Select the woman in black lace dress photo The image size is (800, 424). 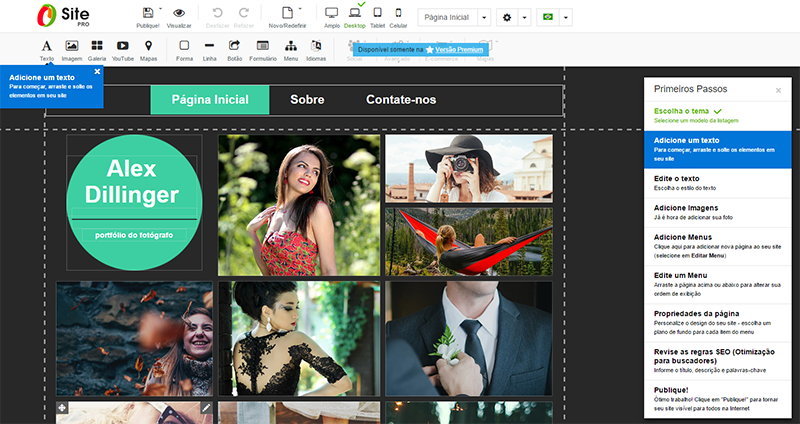[x=299, y=339]
